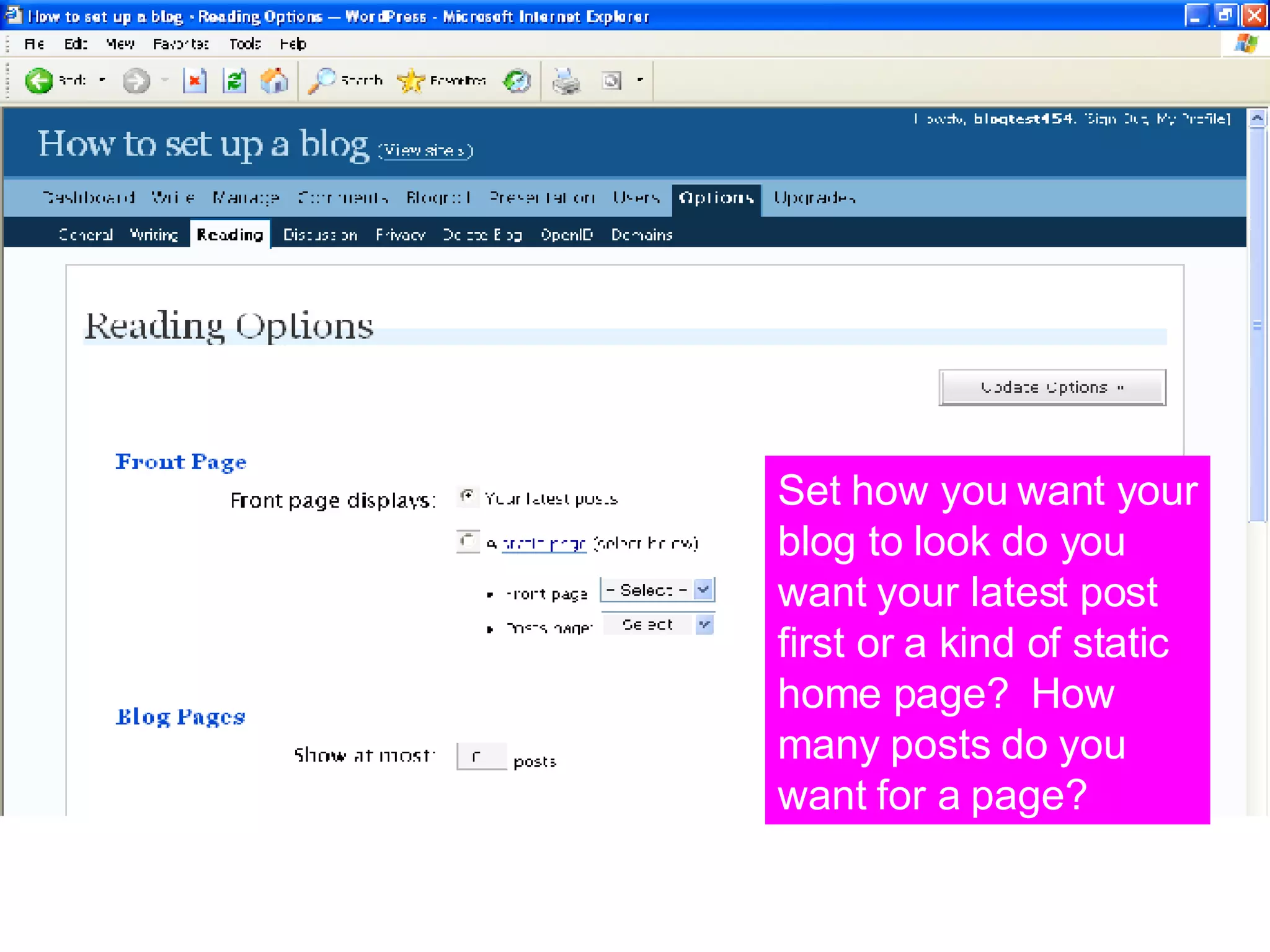Open the View menu
The image size is (1270, 952).
coord(120,44)
